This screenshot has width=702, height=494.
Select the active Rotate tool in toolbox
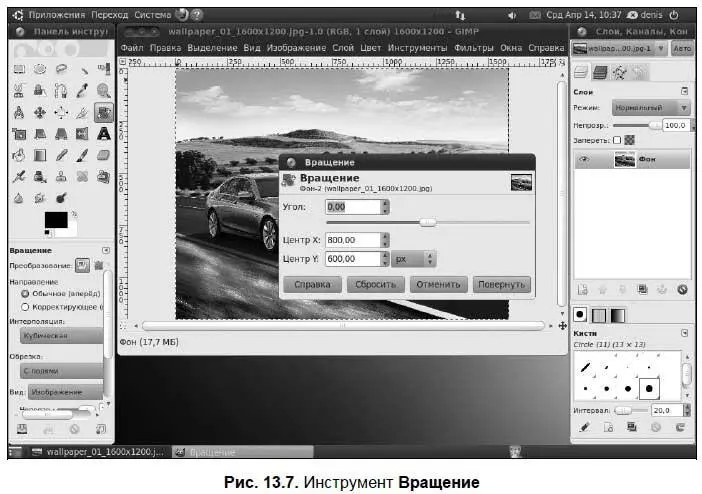coord(103,112)
